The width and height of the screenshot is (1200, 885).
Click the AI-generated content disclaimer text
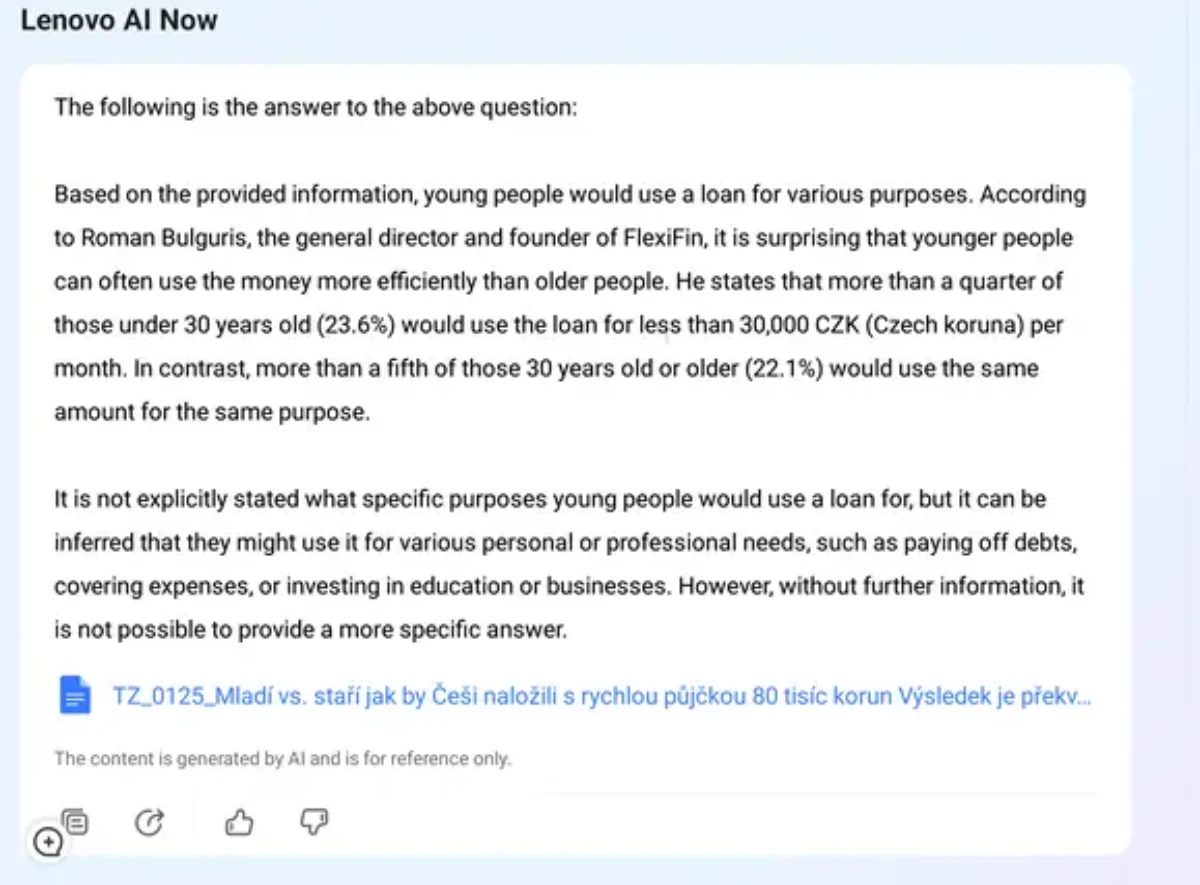[x=282, y=758]
